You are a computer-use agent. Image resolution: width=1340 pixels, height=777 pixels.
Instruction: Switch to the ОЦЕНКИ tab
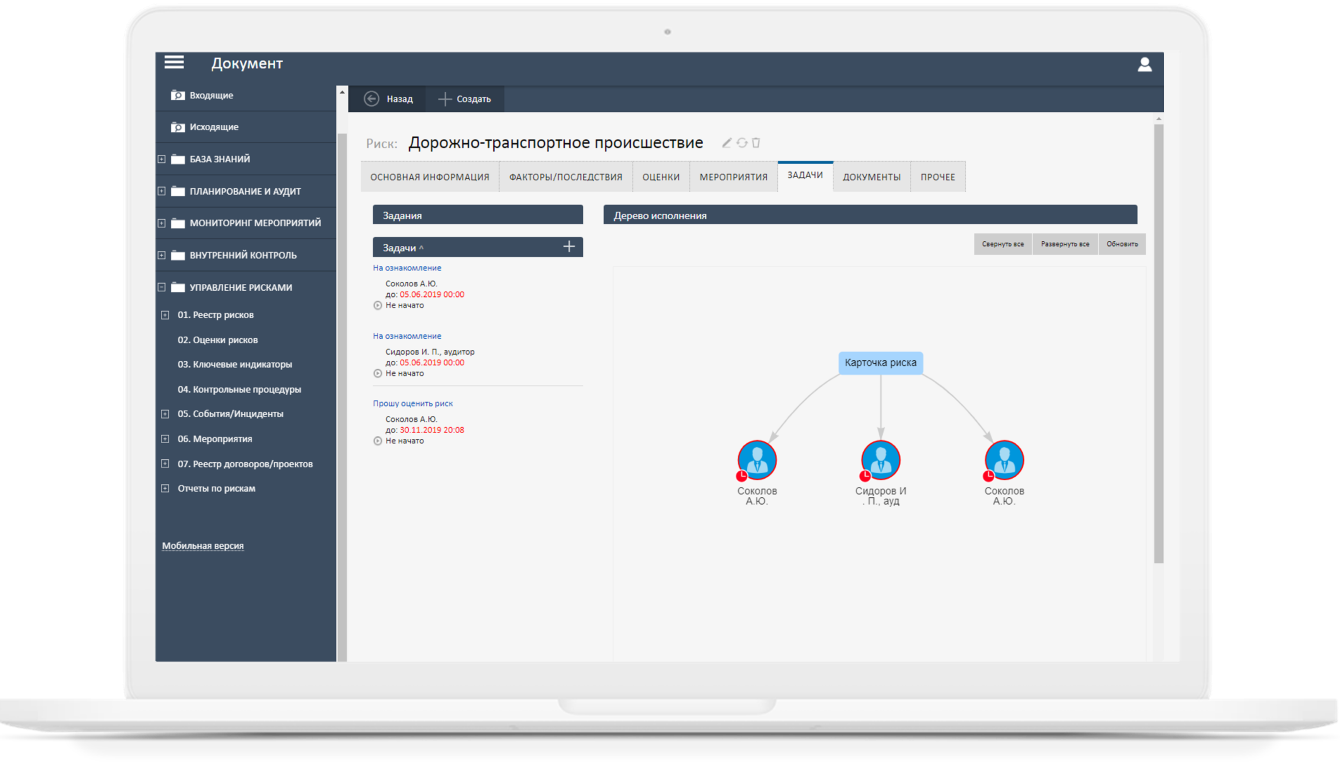click(x=661, y=177)
